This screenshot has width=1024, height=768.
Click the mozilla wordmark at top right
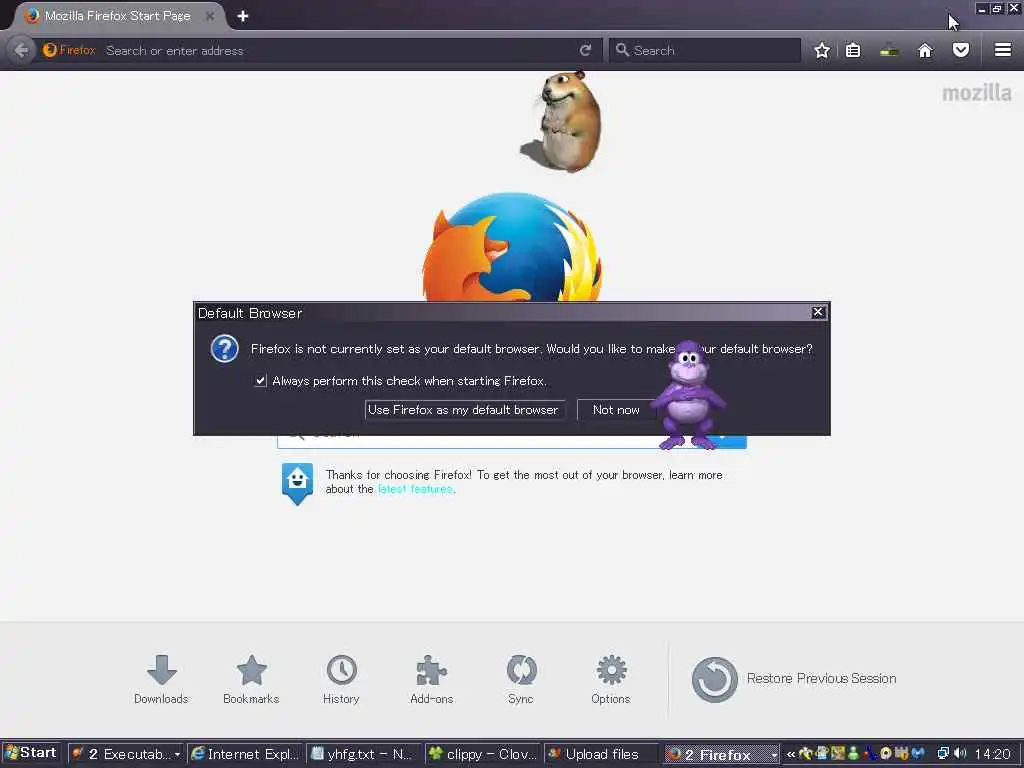(976, 93)
